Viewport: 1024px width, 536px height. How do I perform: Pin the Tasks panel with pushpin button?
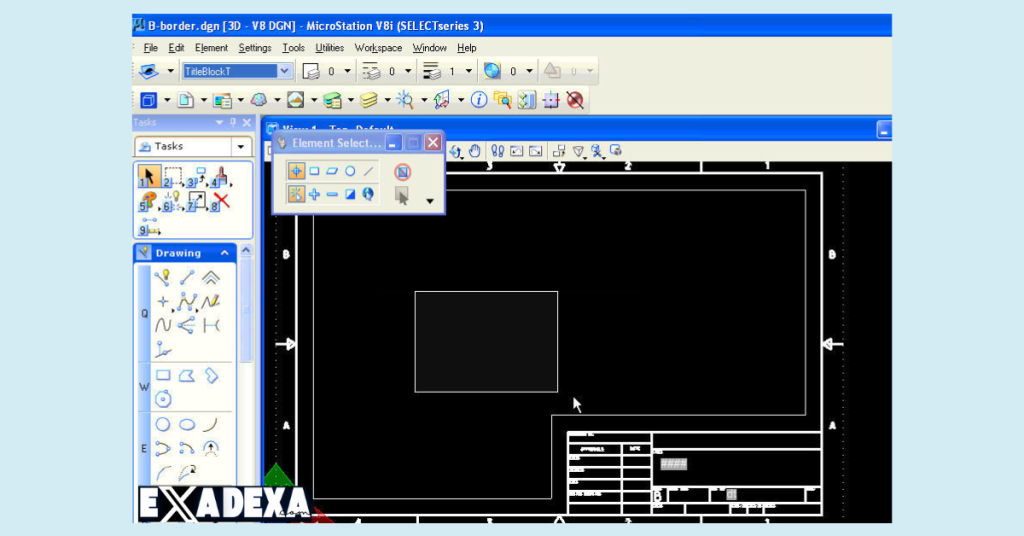click(x=233, y=122)
